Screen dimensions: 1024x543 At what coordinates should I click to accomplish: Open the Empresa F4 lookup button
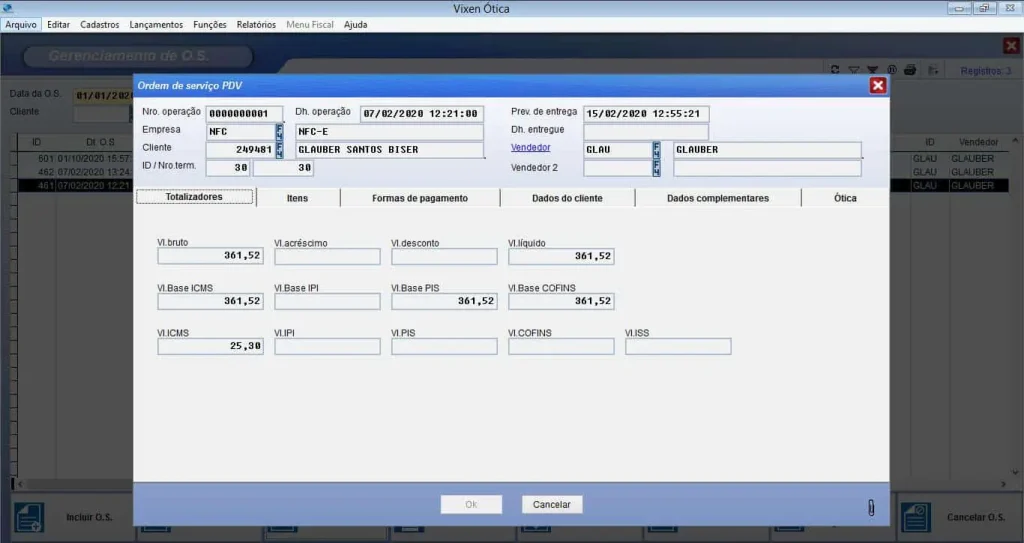point(279,131)
